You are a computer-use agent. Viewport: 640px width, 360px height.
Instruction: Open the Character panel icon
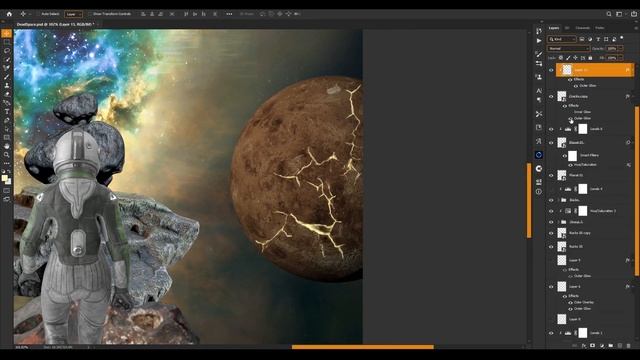[539, 91]
